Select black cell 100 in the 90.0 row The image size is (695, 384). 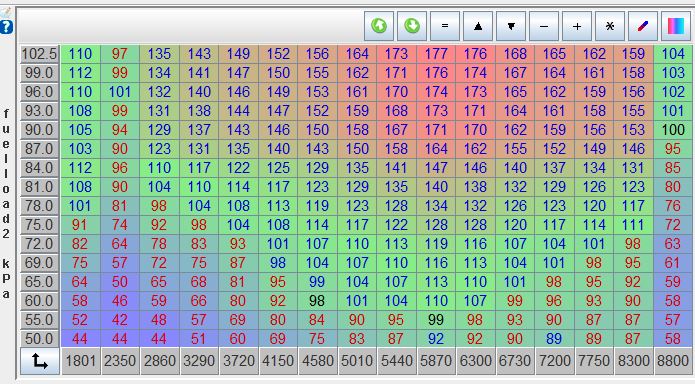point(673,130)
